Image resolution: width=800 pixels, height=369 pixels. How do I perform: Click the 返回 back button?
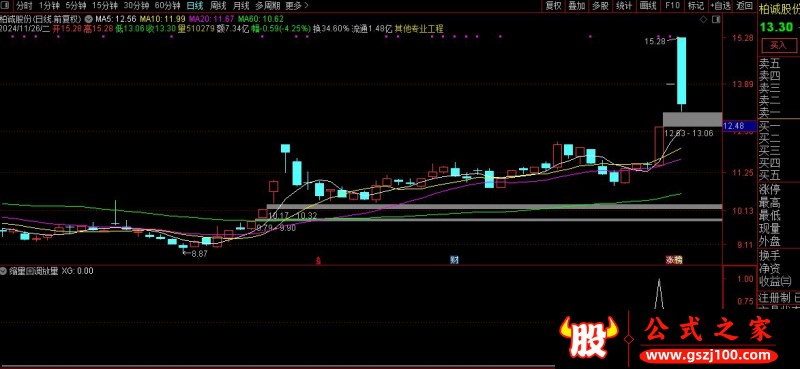click(x=744, y=6)
